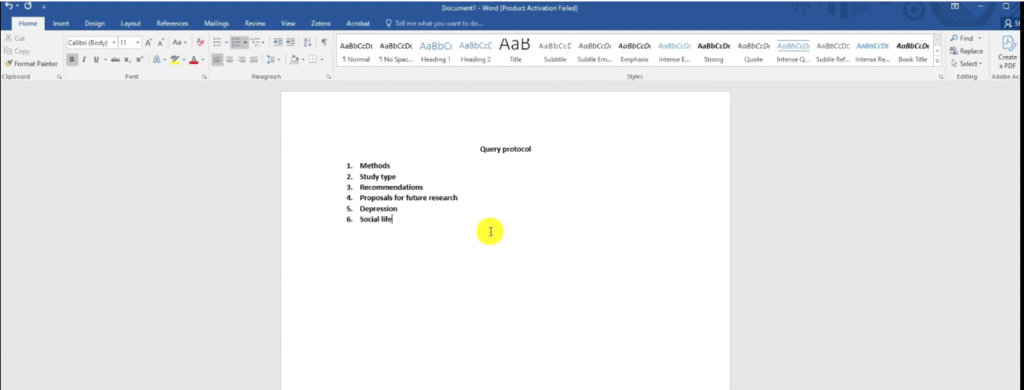Justify text alignment
1024x390 pixels.
pyautogui.click(x=253, y=59)
